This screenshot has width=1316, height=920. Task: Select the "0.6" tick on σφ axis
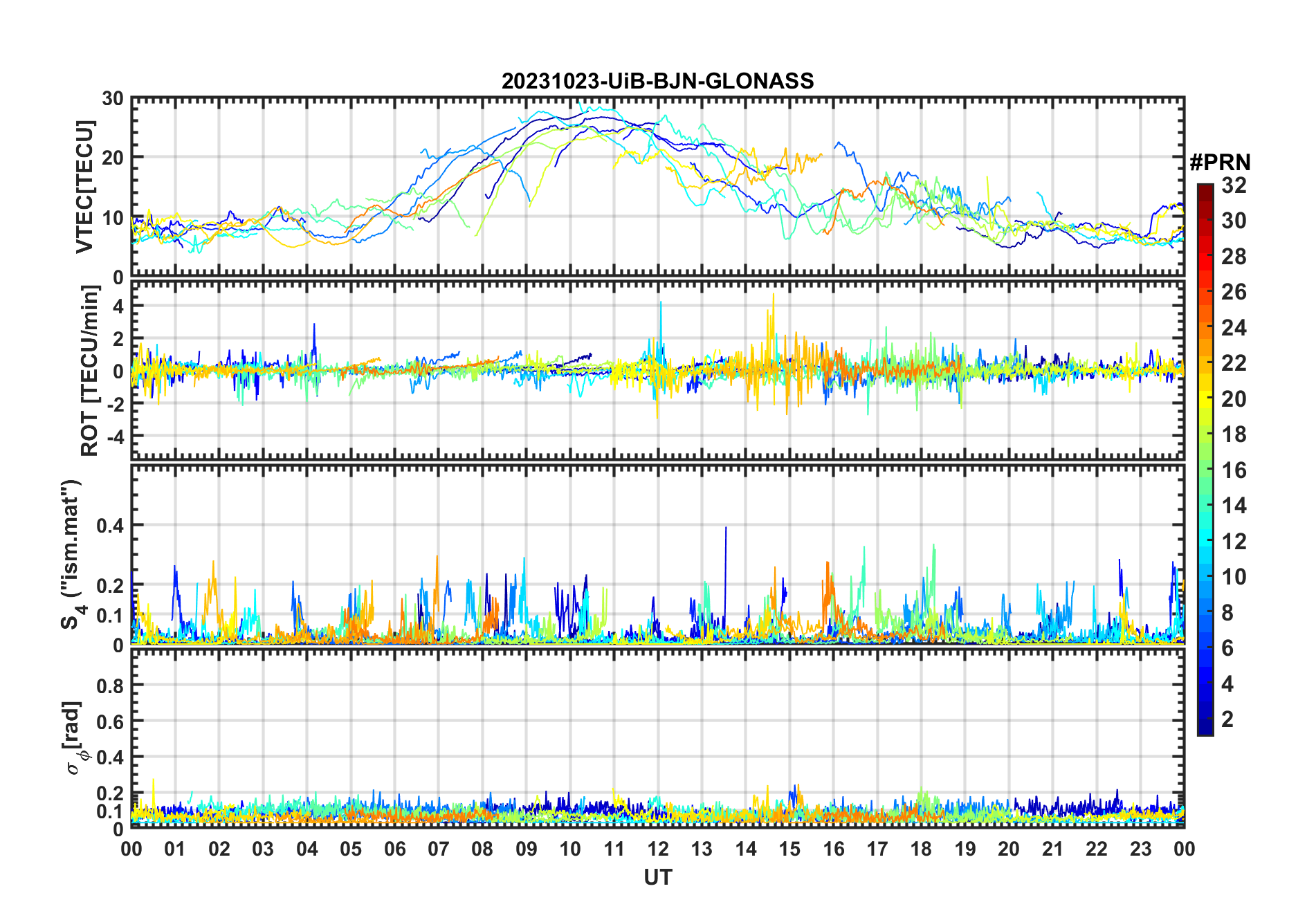[110, 721]
